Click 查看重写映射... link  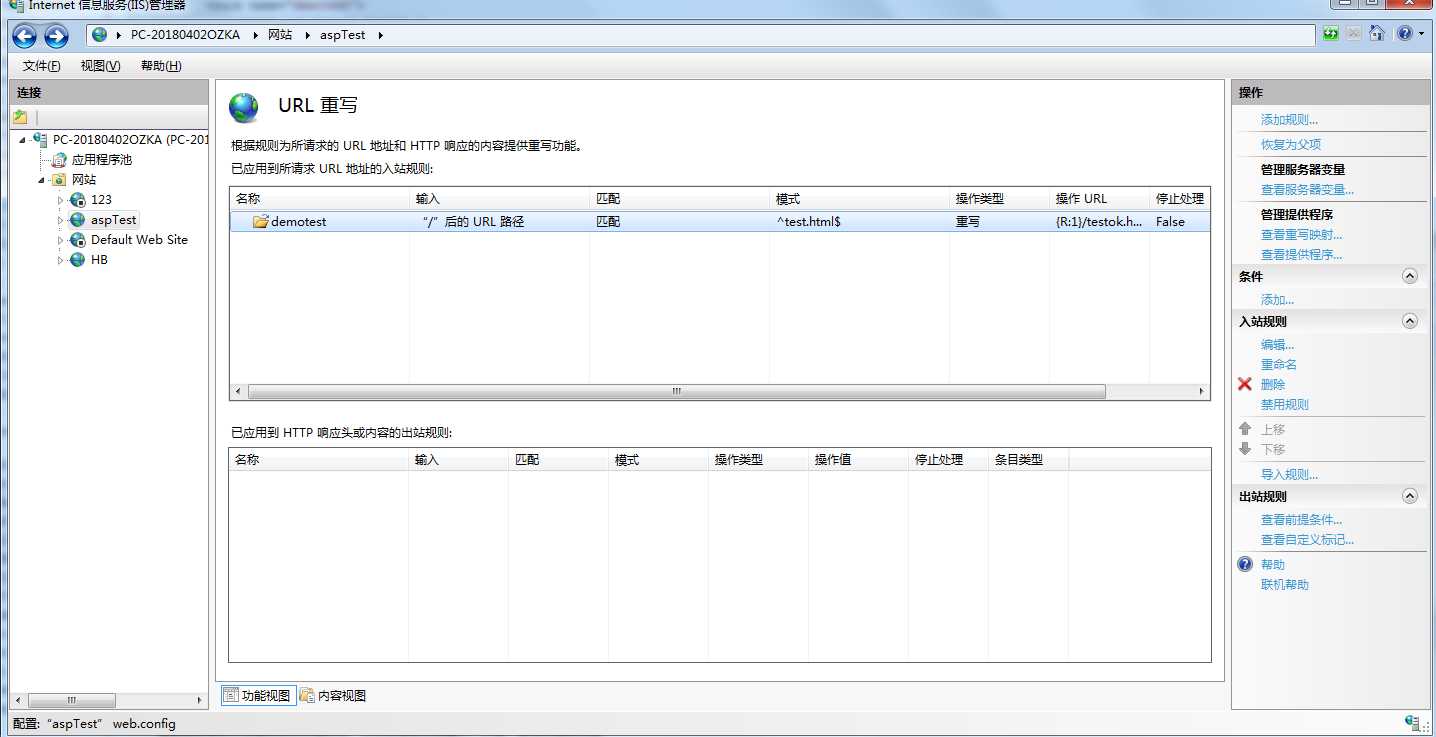[1301, 235]
